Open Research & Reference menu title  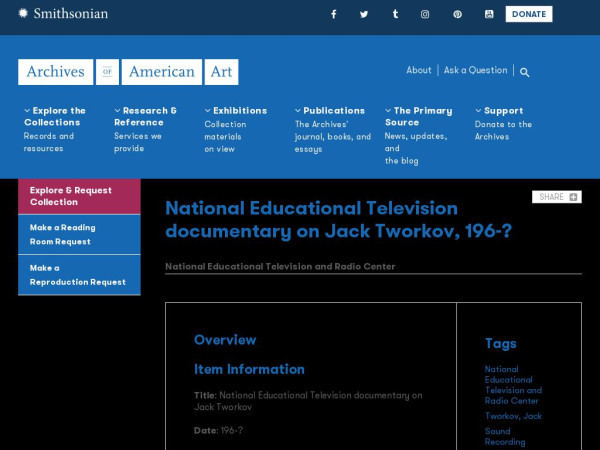(x=145, y=116)
